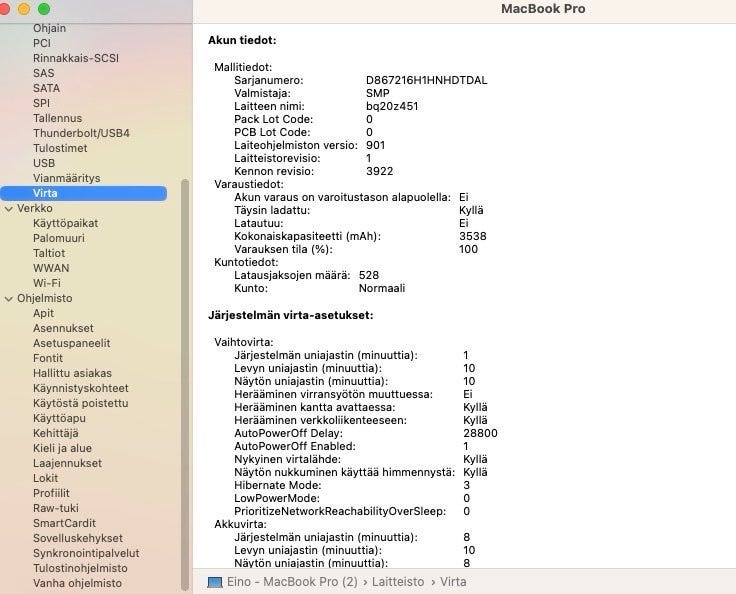The width and height of the screenshot is (736, 594).
Task: Click the Kokonaiskapasiteetti value 3538
Action: (x=473, y=236)
